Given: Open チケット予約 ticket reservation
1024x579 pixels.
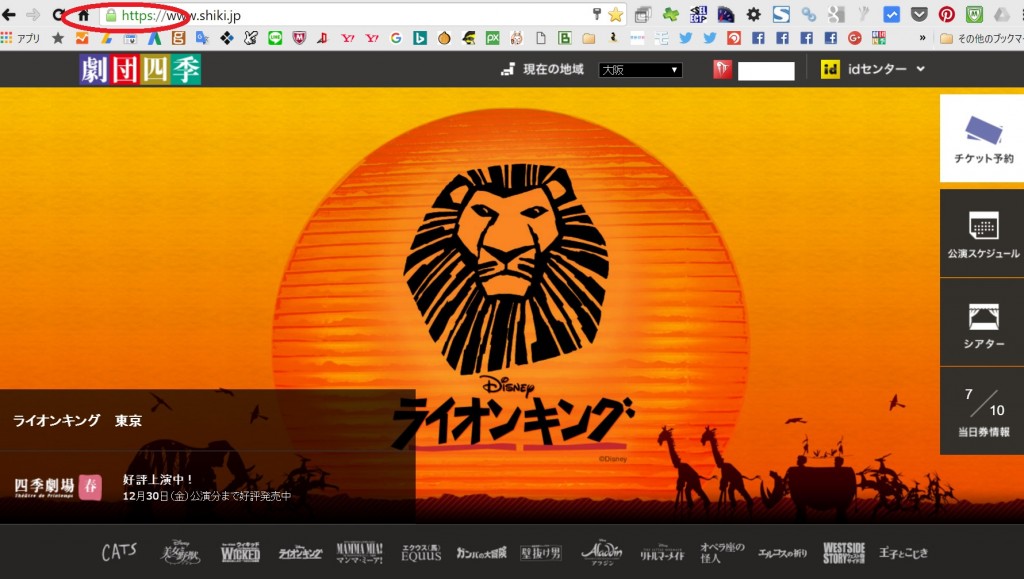Looking at the screenshot, I should (x=983, y=138).
